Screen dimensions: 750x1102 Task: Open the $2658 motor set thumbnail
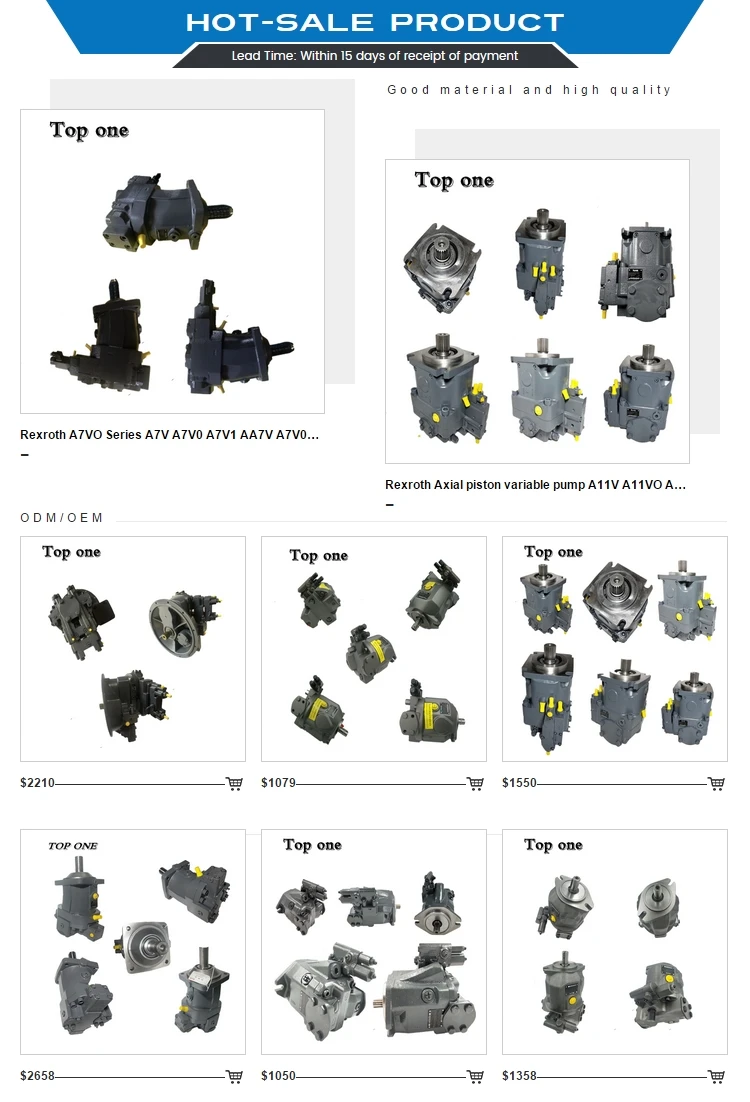click(133, 942)
